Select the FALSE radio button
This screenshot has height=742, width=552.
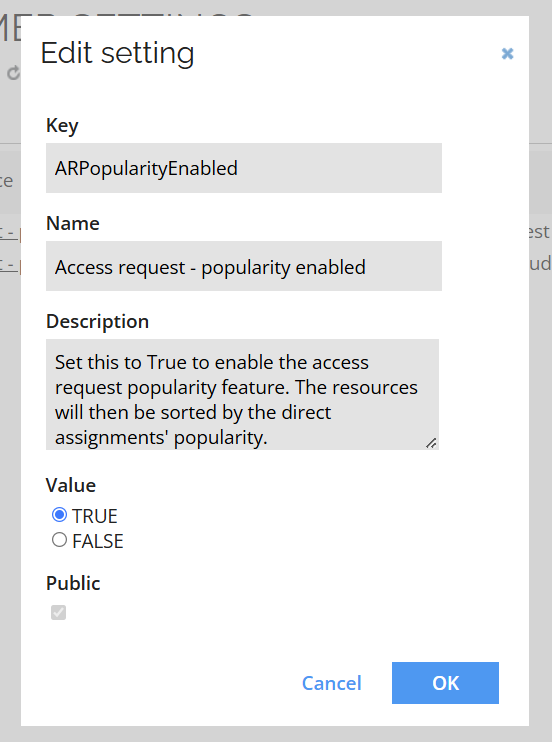coord(59,539)
